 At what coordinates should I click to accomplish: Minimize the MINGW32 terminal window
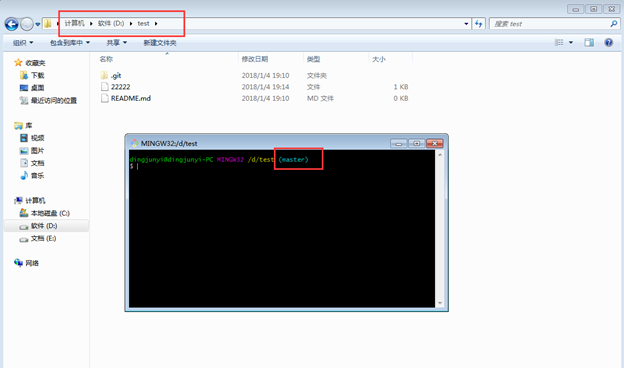pos(398,143)
